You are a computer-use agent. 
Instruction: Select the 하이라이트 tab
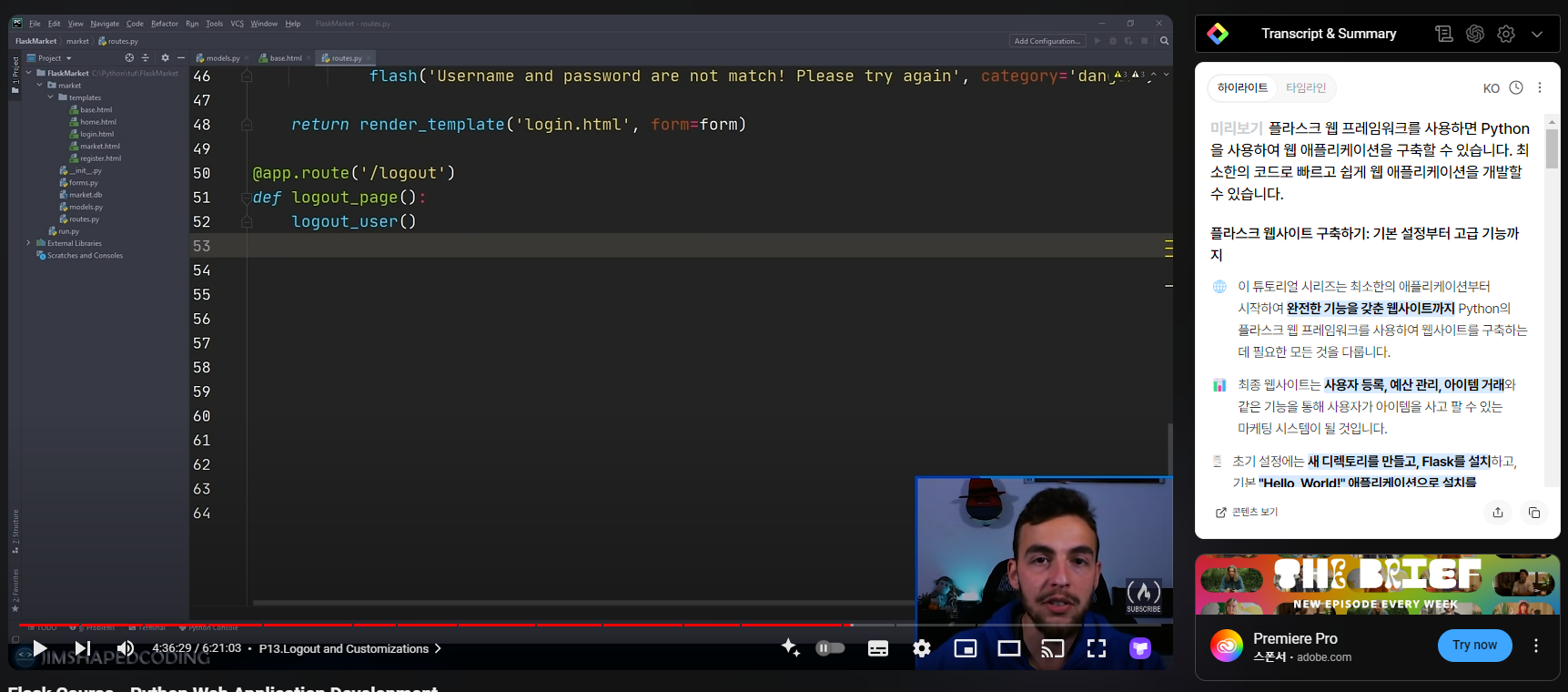coord(1242,87)
